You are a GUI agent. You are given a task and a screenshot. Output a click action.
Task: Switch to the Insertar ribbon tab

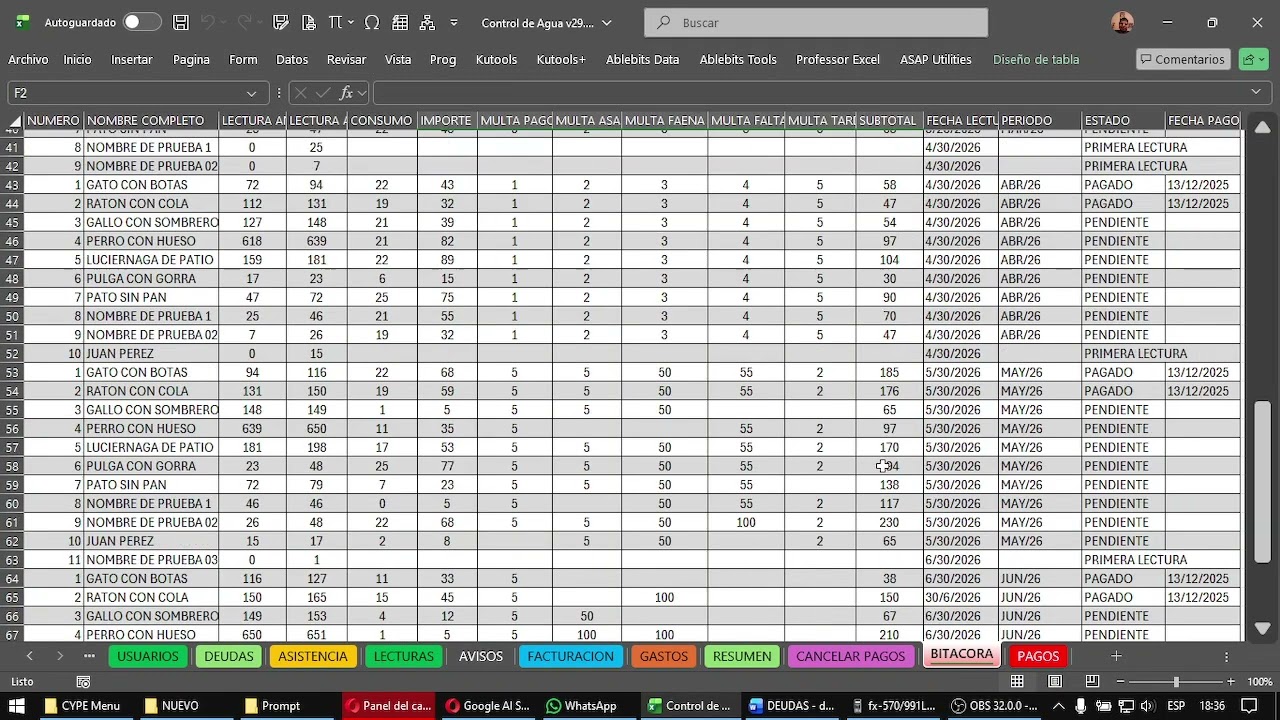(x=132, y=59)
